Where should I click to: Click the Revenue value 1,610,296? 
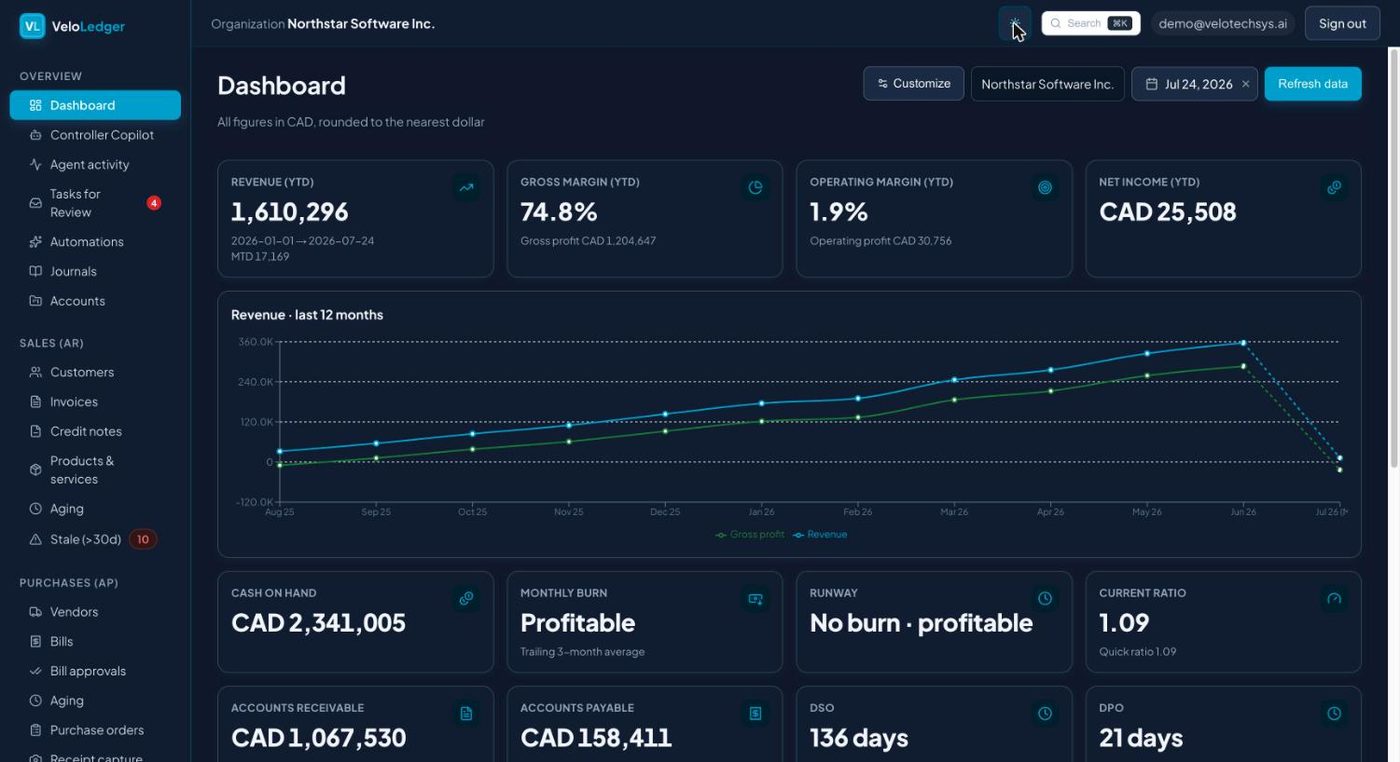pyautogui.click(x=290, y=211)
